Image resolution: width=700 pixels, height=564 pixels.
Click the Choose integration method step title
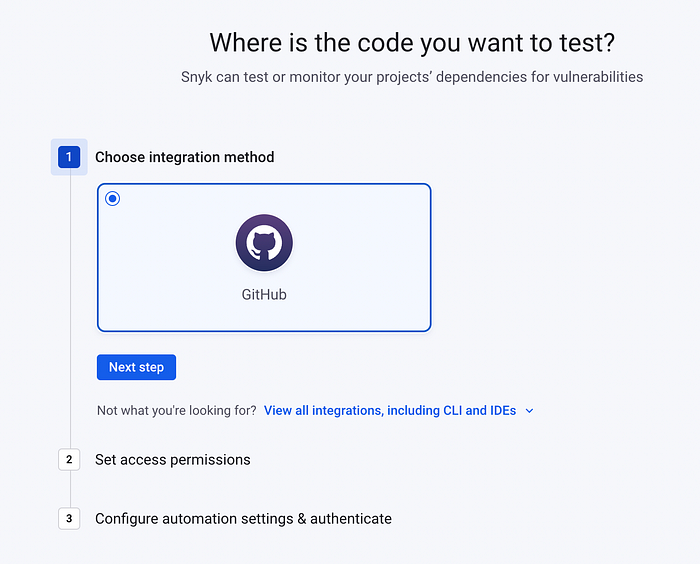184,157
